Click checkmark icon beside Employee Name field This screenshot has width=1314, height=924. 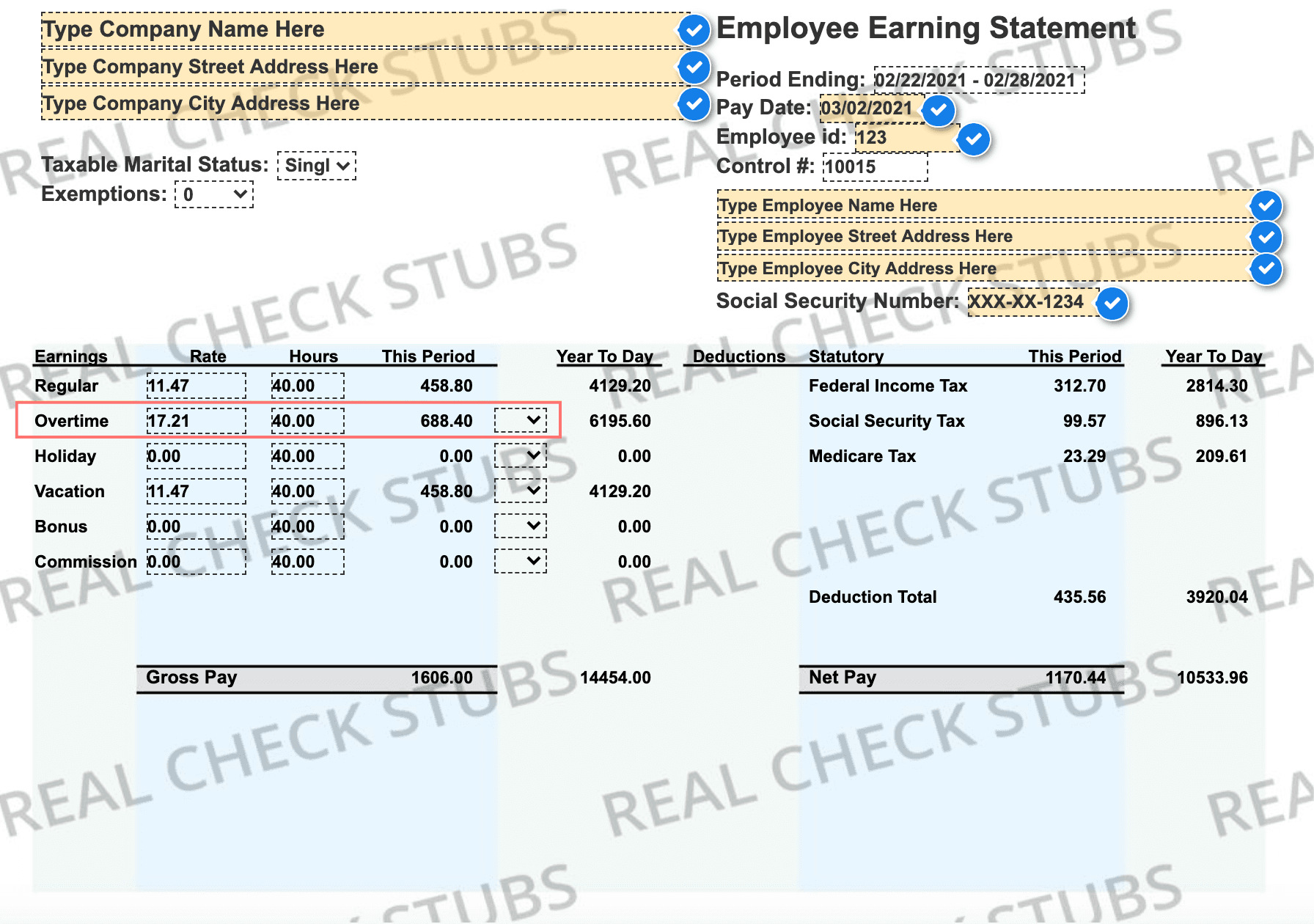(1266, 206)
